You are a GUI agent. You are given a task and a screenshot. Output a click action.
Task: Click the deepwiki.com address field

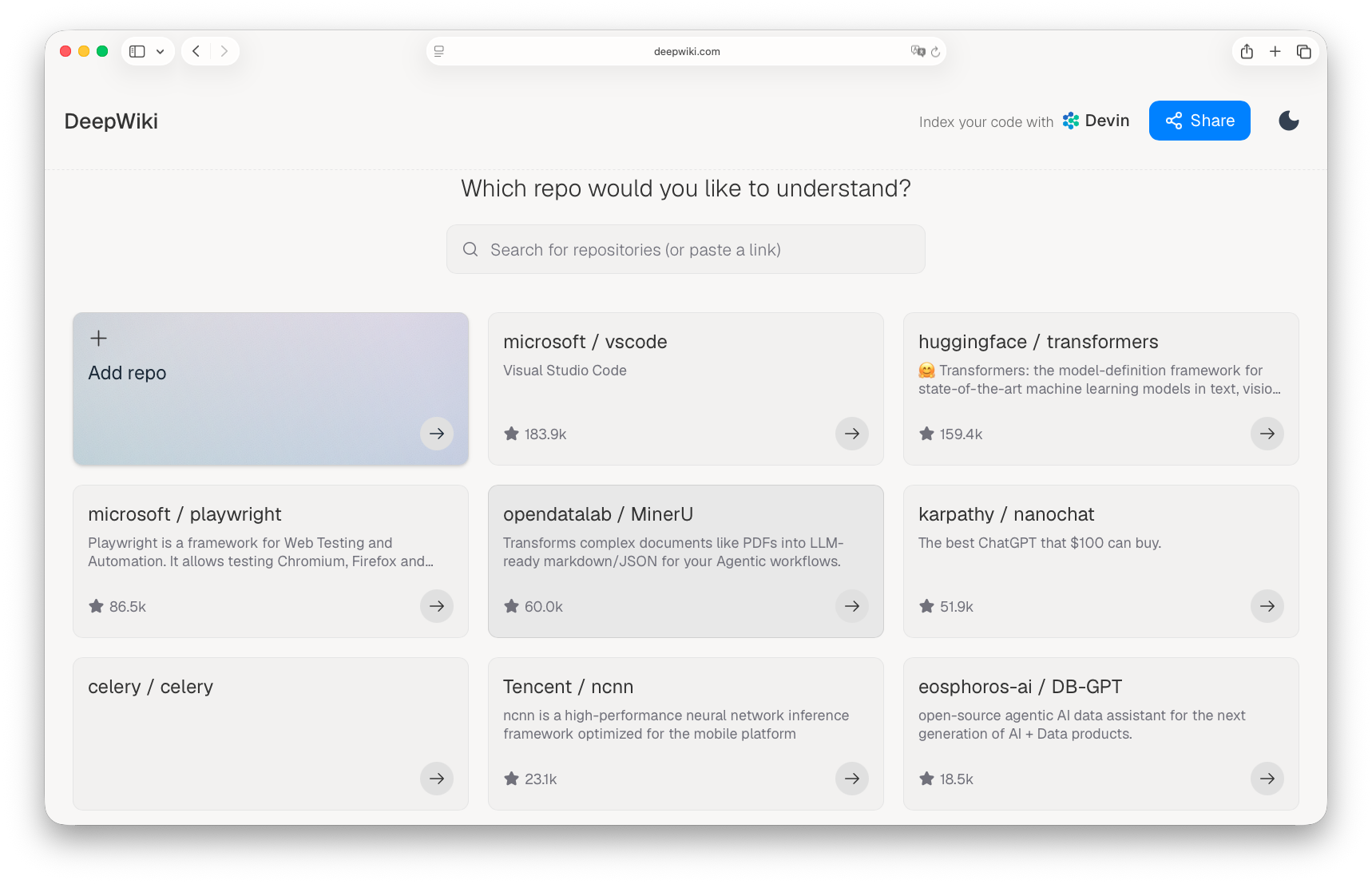point(686,51)
